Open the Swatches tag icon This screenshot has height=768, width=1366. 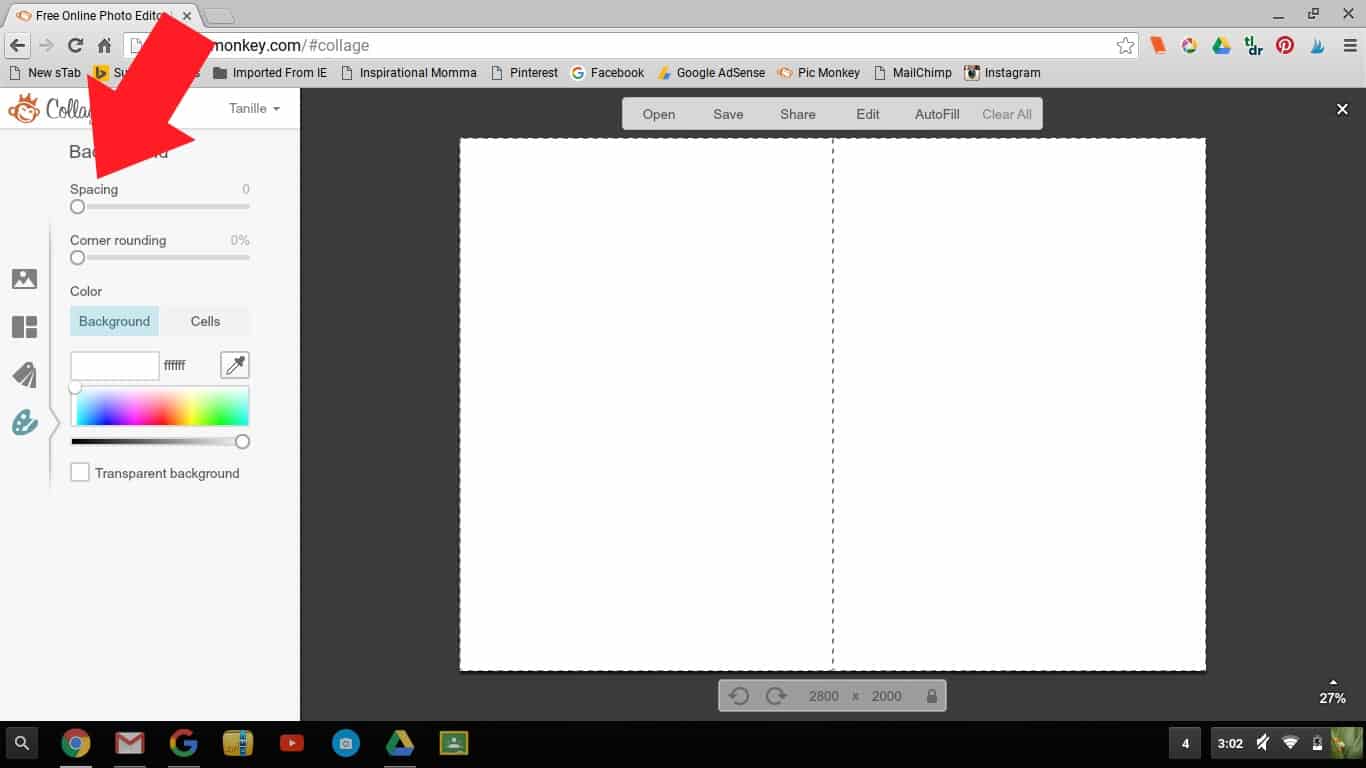tap(24, 375)
